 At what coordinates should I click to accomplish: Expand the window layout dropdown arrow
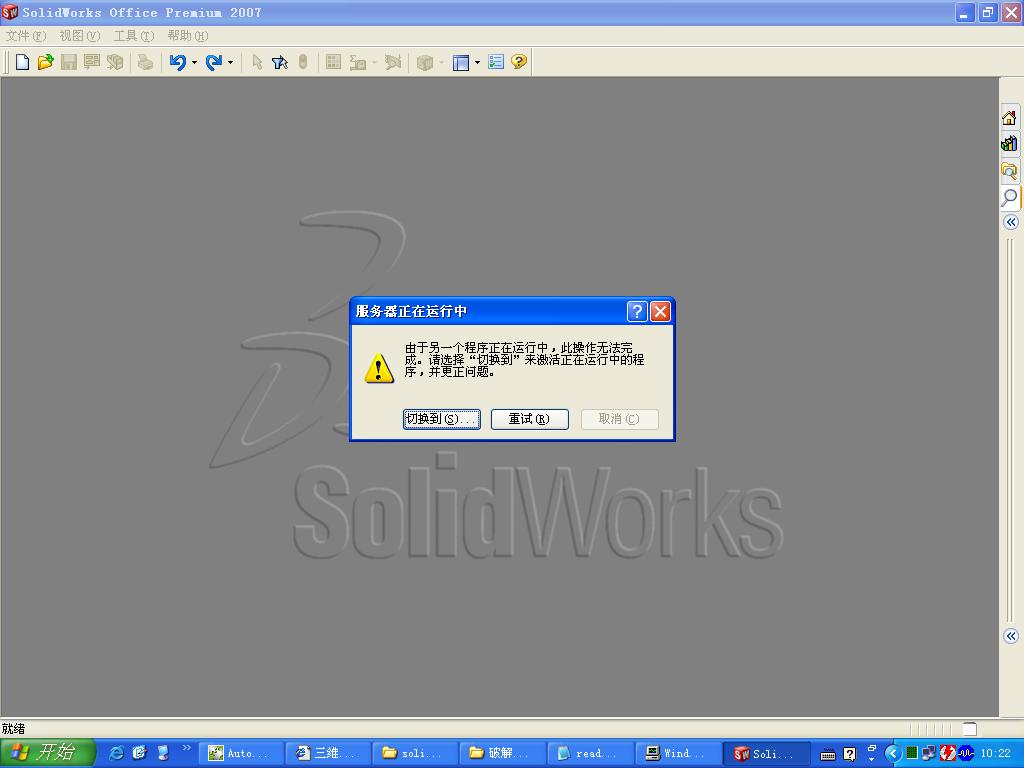477,63
